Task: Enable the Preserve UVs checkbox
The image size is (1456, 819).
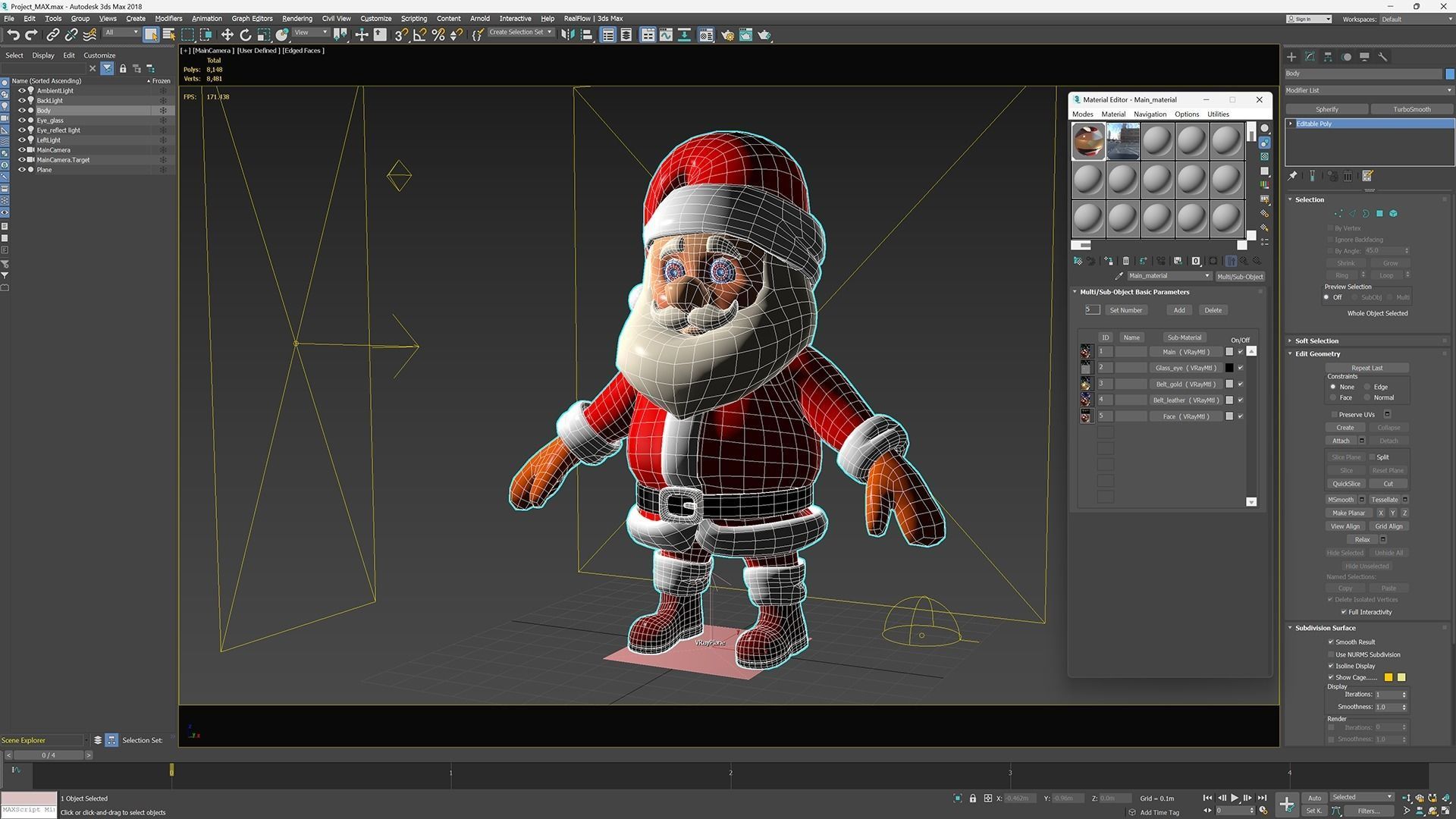Action: pyautogui.click(x=1334, y=415)
